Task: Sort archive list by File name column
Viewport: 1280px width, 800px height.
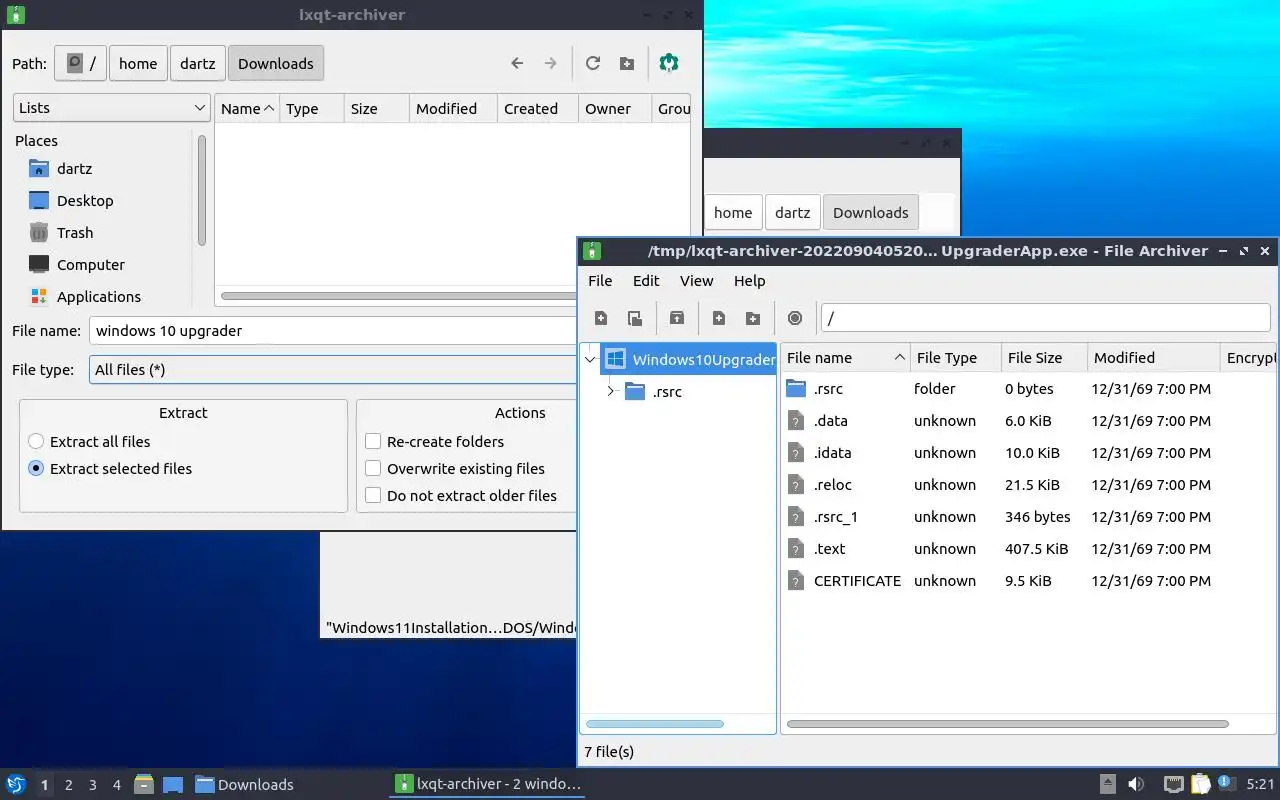Action: [x=845, y=358]
